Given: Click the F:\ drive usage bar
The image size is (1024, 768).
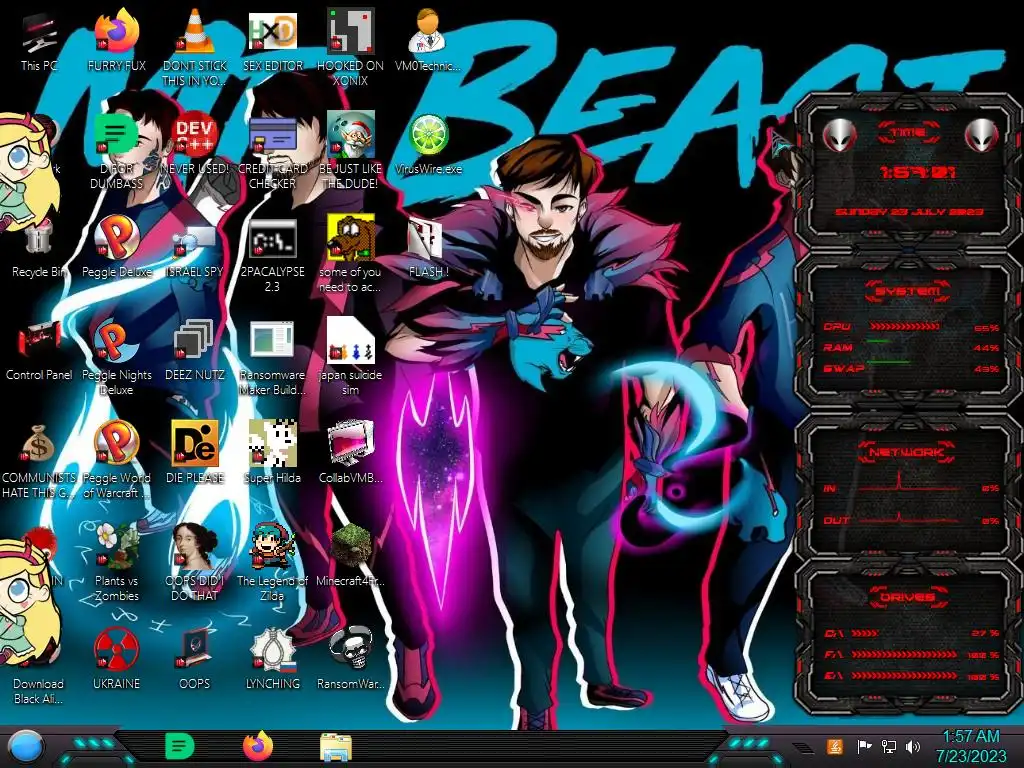Looking at the screenshot, I should click(x=904, y=654).
